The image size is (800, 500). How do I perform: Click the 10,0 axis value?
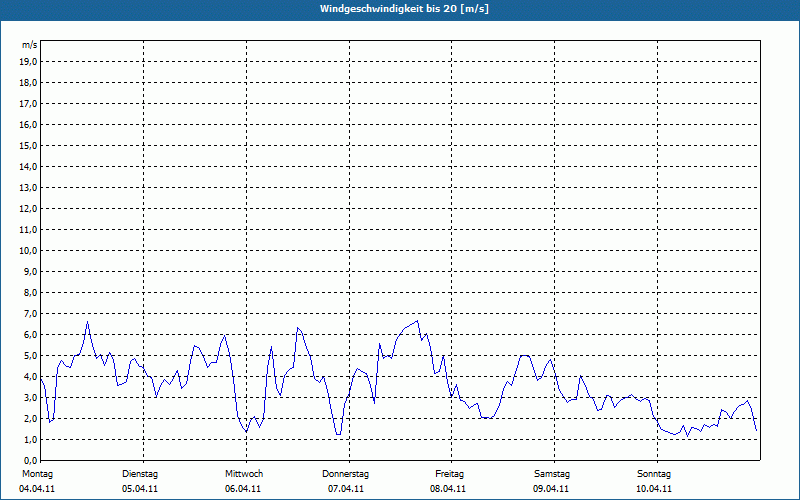pos(29,251)
